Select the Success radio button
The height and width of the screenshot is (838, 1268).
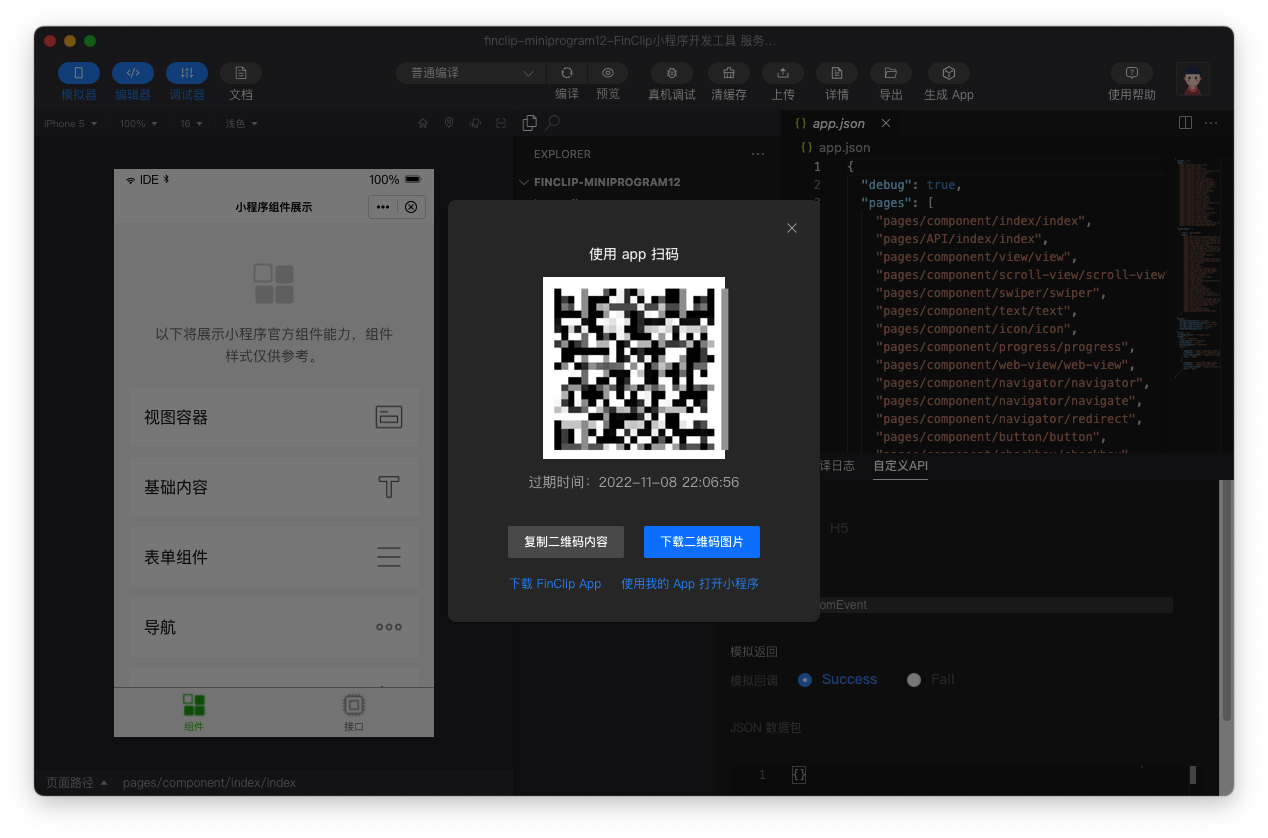805,680
